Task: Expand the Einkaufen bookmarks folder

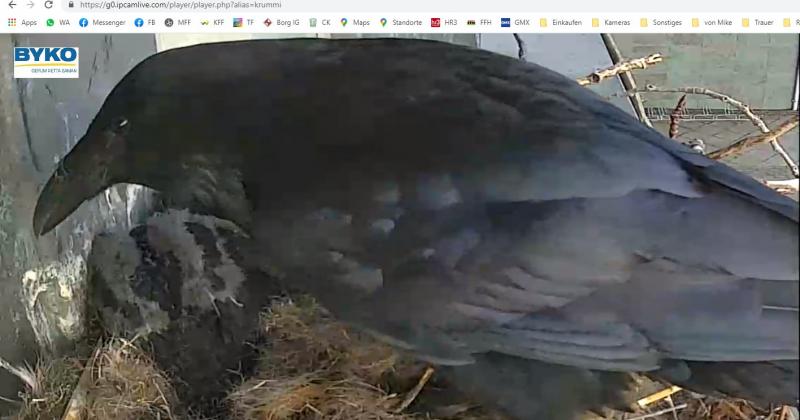Action: click(560, 22)
